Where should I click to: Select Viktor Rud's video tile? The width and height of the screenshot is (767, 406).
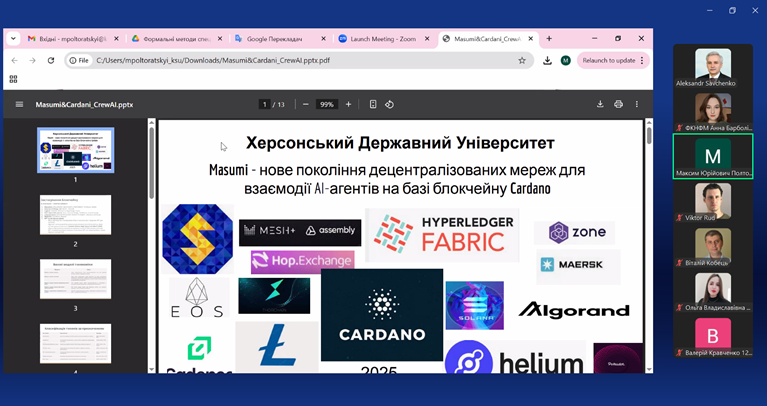pyautogui.click(x=713, y=201)
